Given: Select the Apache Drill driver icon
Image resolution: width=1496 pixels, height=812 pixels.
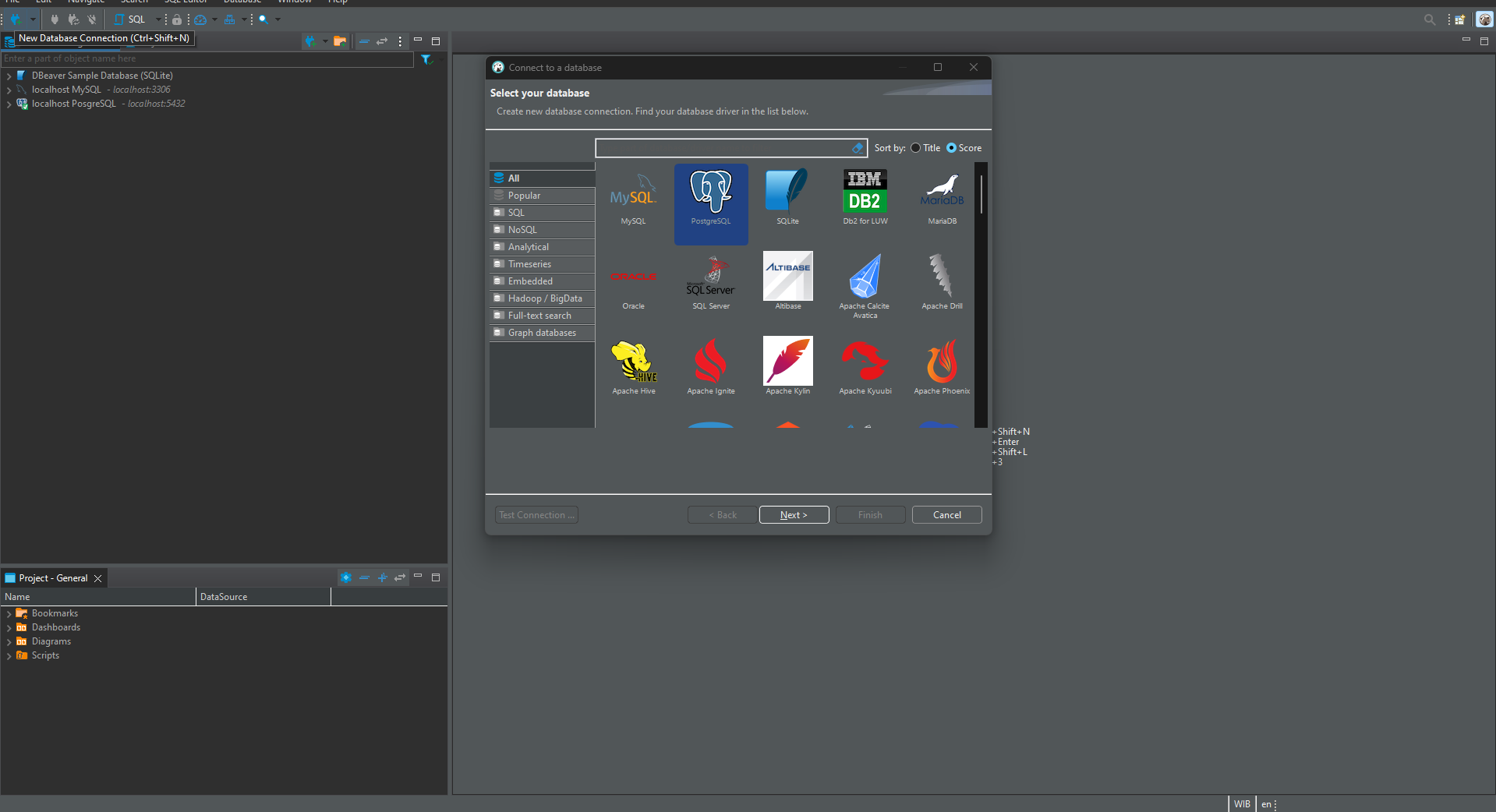Looking at the screenshot, I should [942, 282].
